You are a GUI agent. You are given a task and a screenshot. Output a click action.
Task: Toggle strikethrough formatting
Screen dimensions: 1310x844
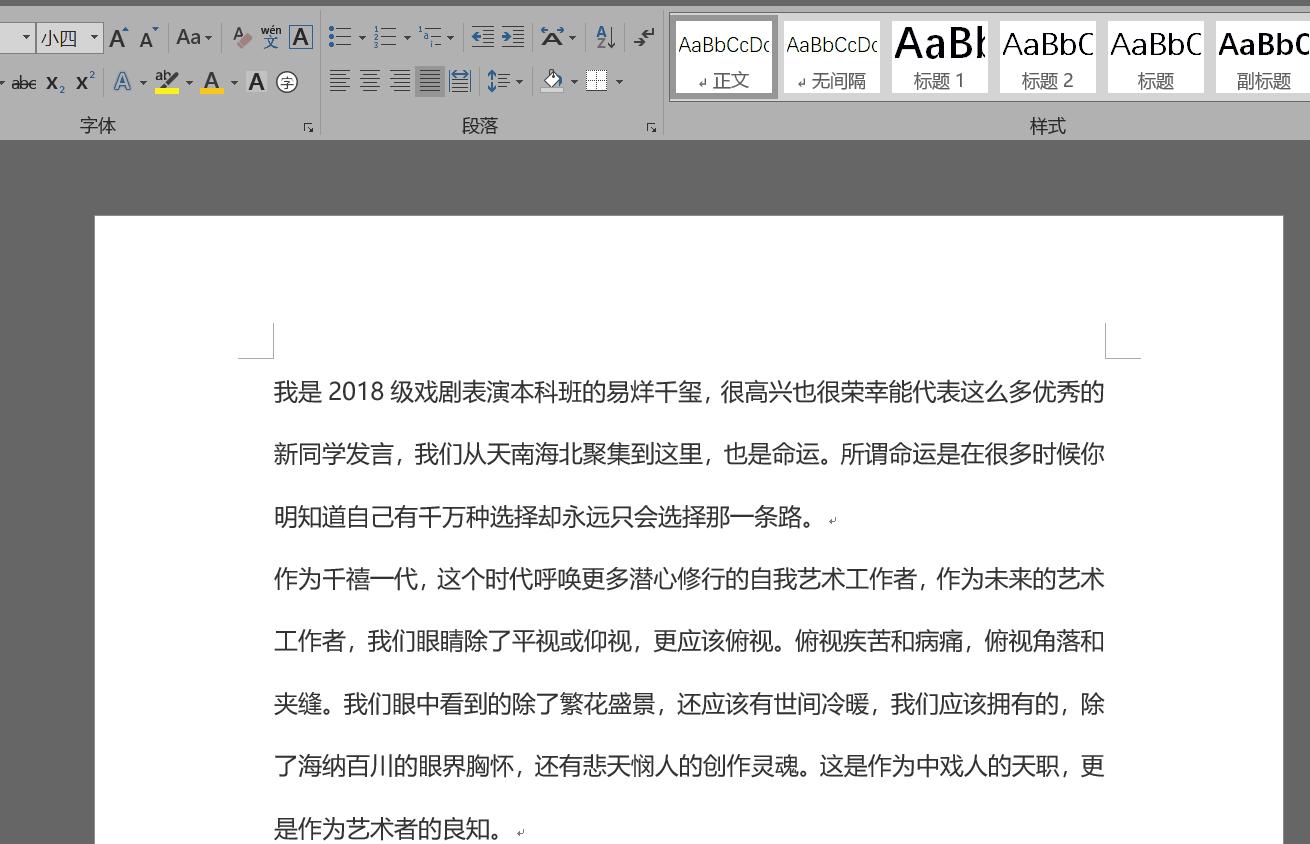click(x=23, y=82)
